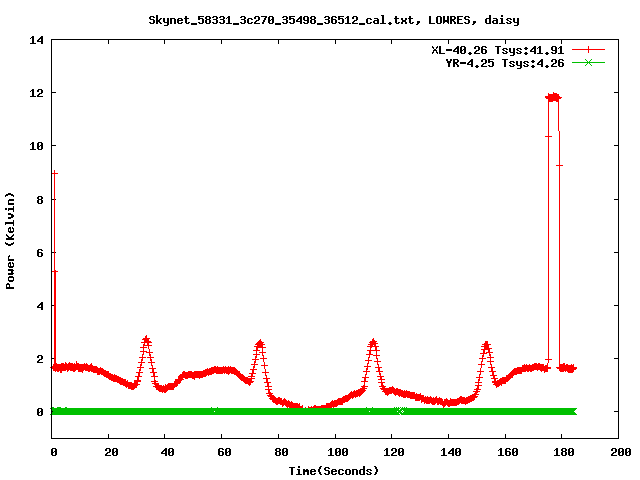Click the x-axis tick label 180

tap(564, 452)
